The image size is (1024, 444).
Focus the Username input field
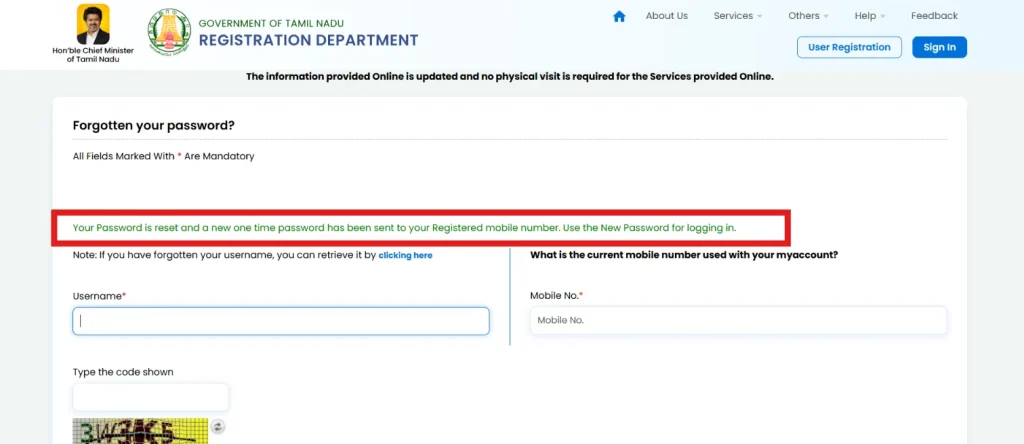[281, 321]
